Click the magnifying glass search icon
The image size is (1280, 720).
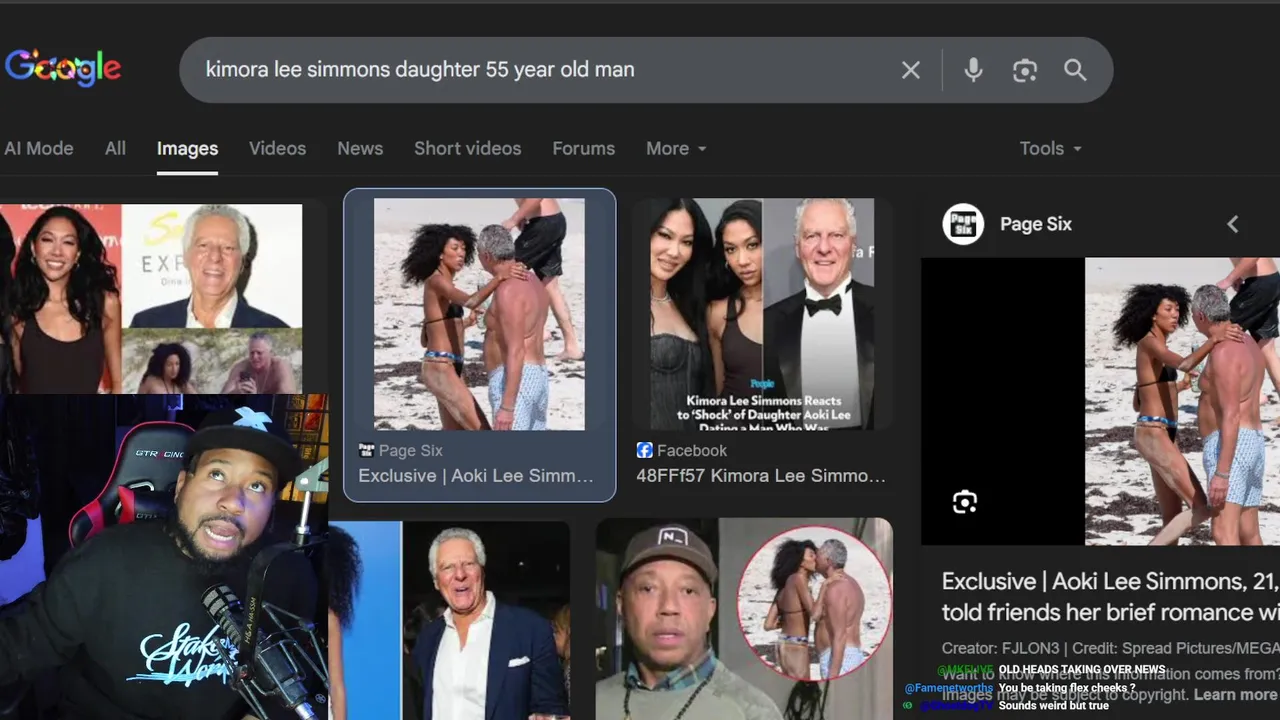click(1075, 70)
